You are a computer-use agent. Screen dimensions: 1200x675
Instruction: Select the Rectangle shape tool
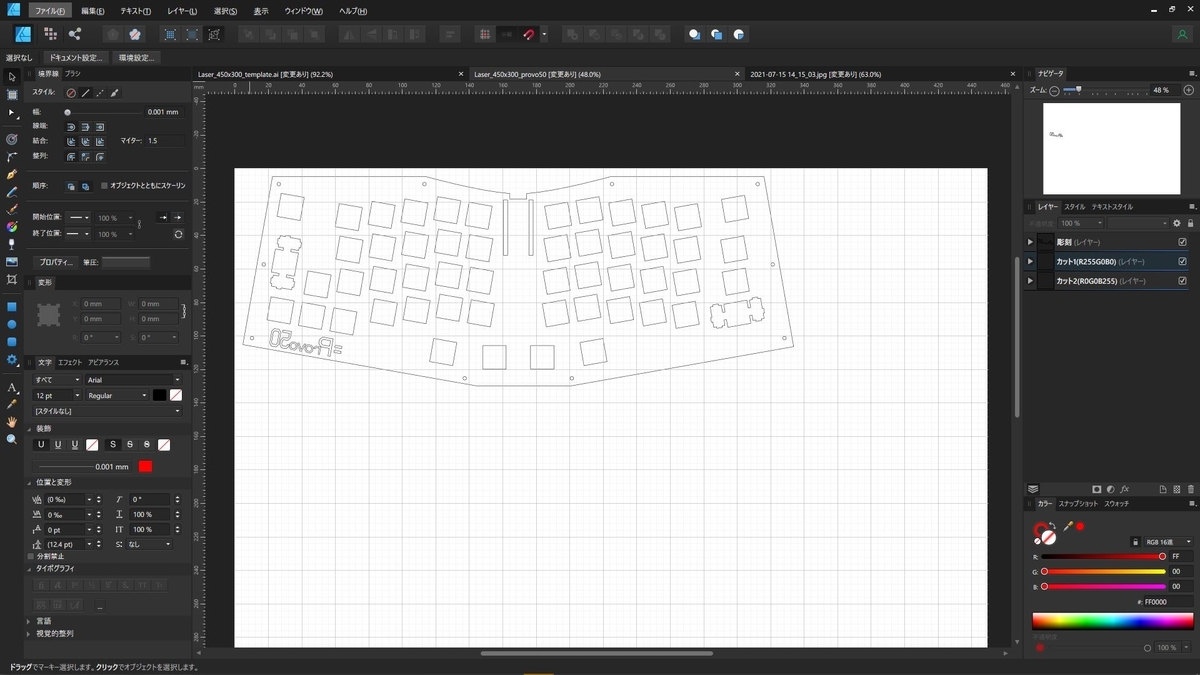coord(12,307)
